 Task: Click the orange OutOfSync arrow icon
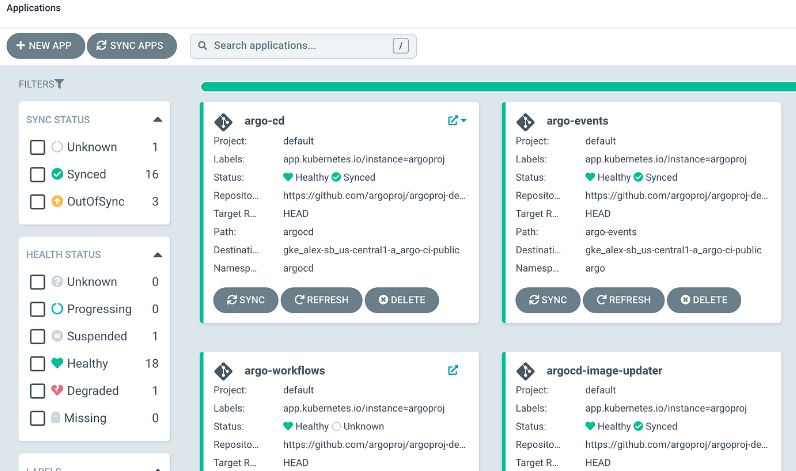click(57, 201)
